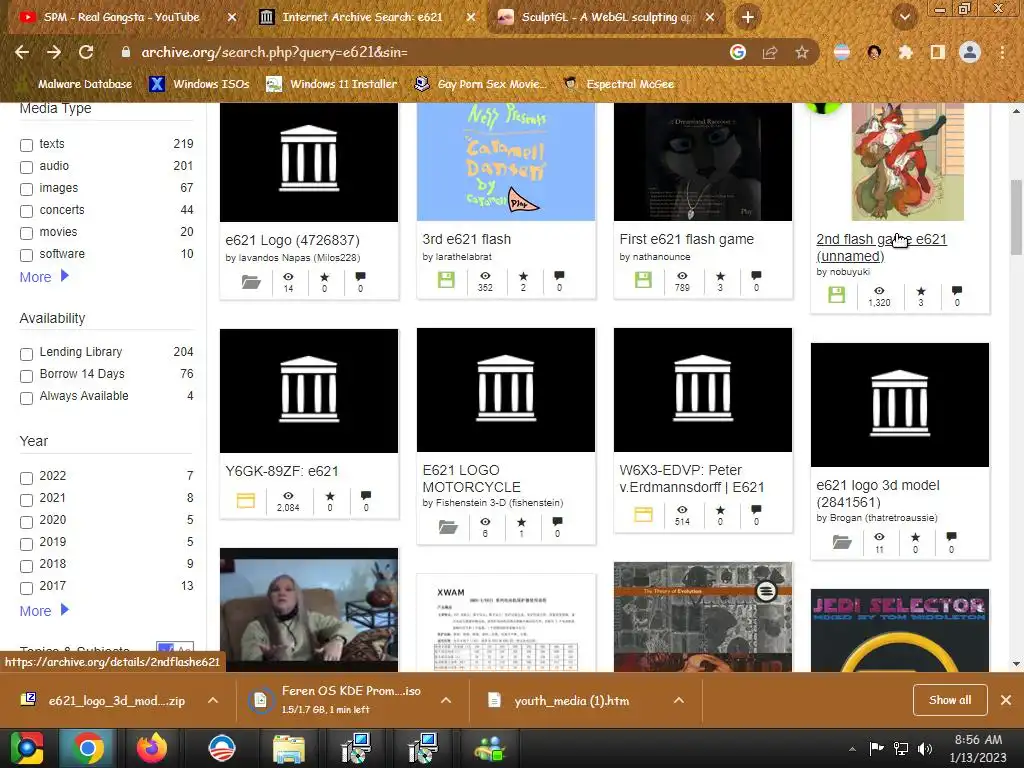Reload the archive.org search page
Image resolution: width=1024 pixels, height=768 pixels.
86,52
